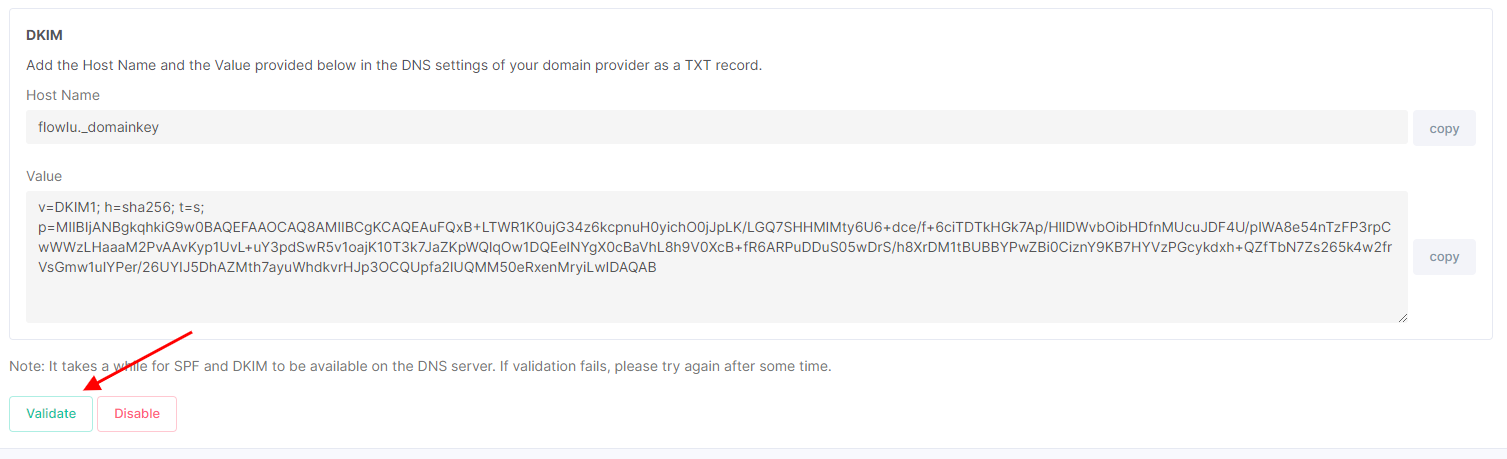
Task: Copy the Host Name value
Action: tap(1444, 128)
